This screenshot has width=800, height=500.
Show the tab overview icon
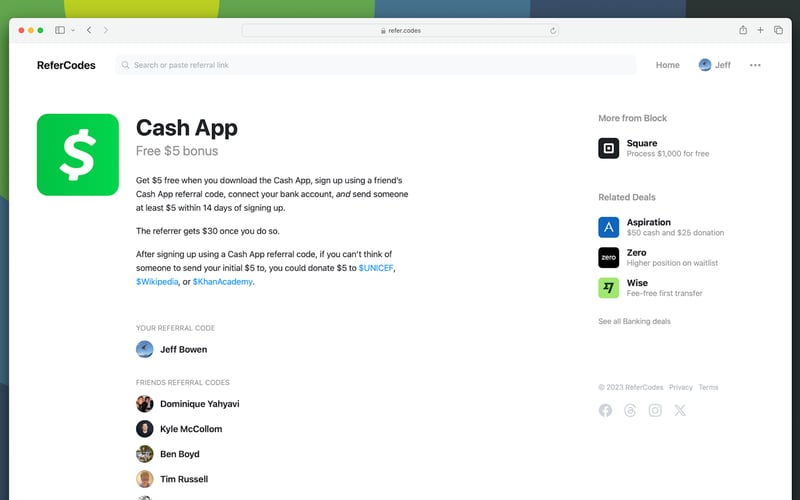coord(778,30)
